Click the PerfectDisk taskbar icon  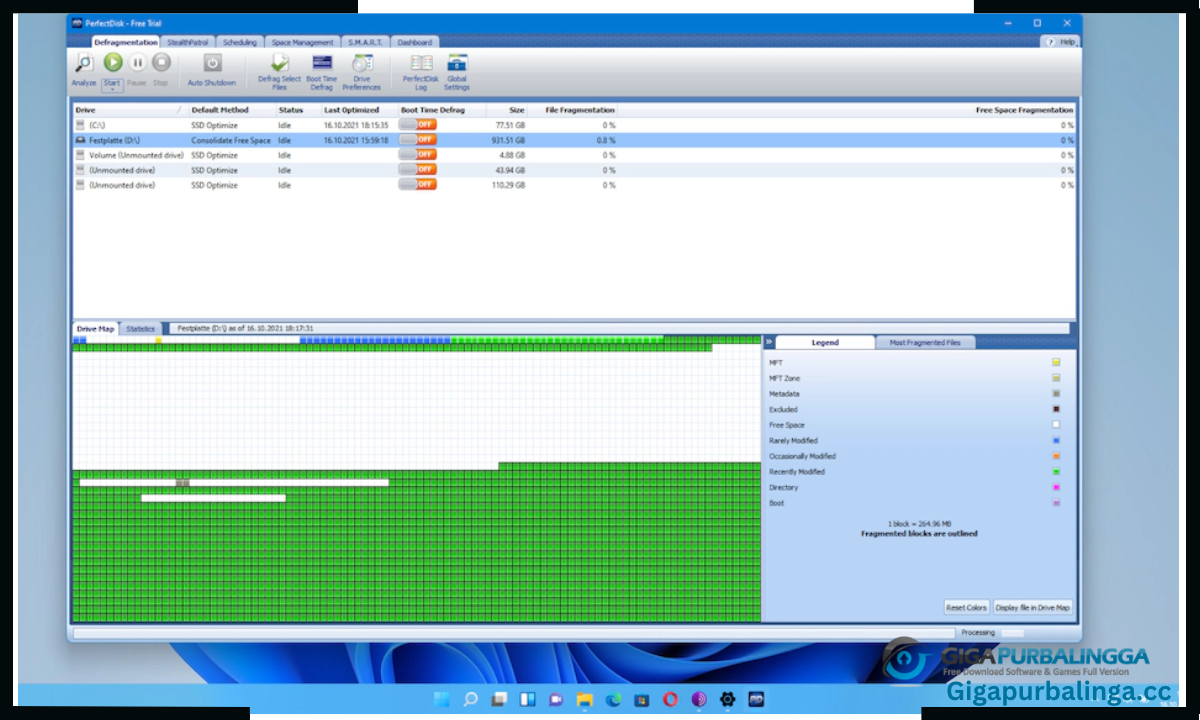click(756, 699)
